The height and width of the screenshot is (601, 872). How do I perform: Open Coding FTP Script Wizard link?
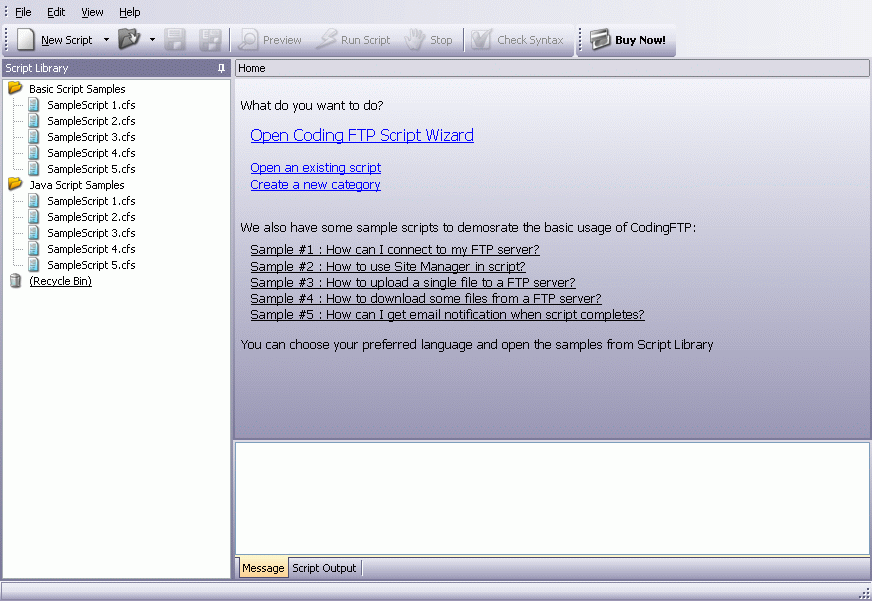pos(362,135)
